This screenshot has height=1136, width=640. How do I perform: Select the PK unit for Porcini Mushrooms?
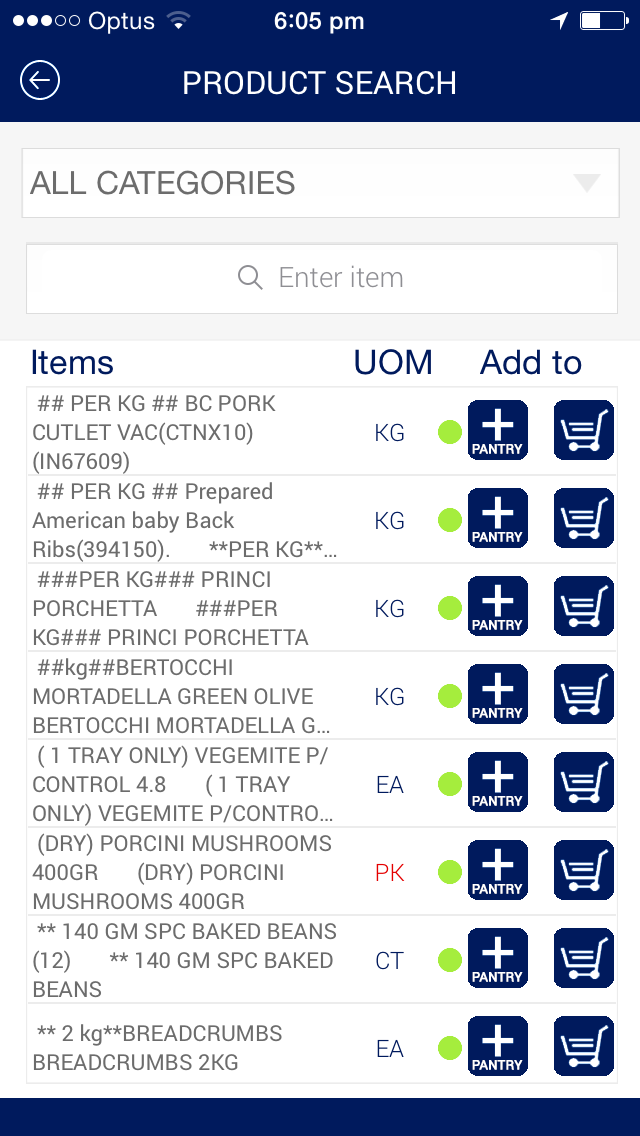pos(389,873)
